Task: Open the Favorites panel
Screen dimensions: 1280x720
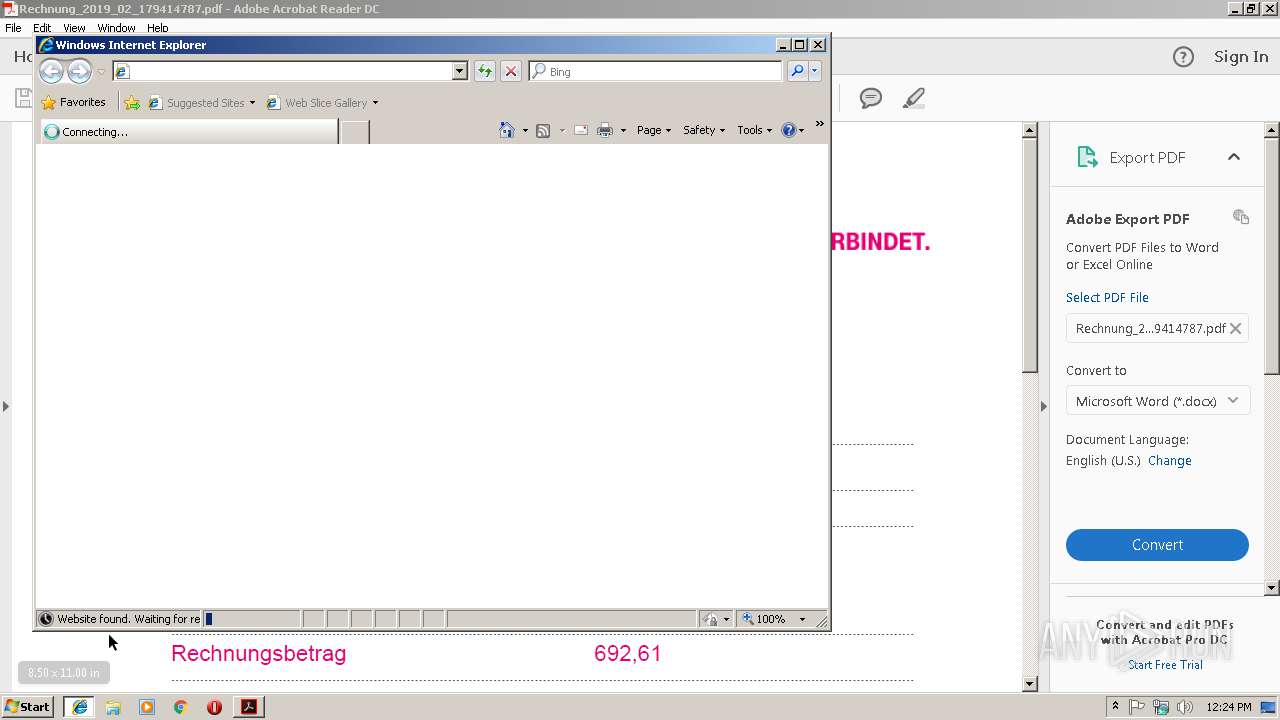Action: coord(74,102)
